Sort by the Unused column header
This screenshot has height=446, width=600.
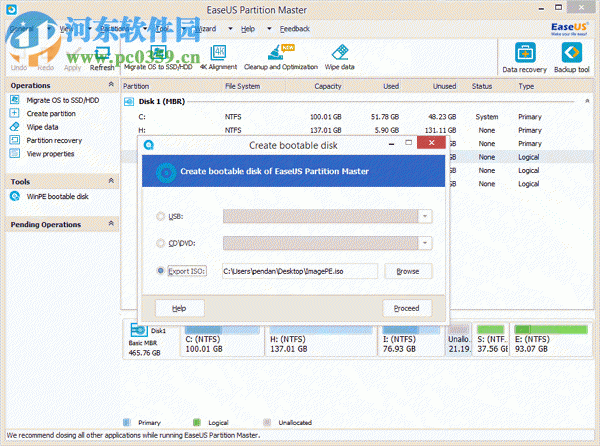(444, 86)
